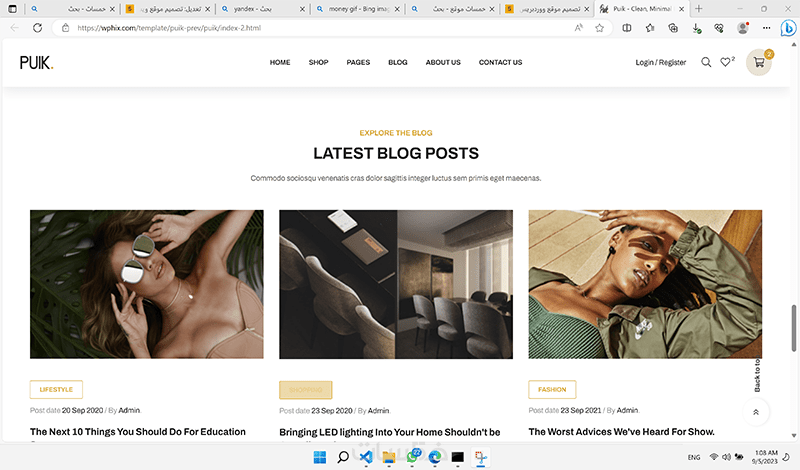Switch to the yandex search tab
Image resolution: width=800 pixels, height=470 pixels.
point(263,9)
